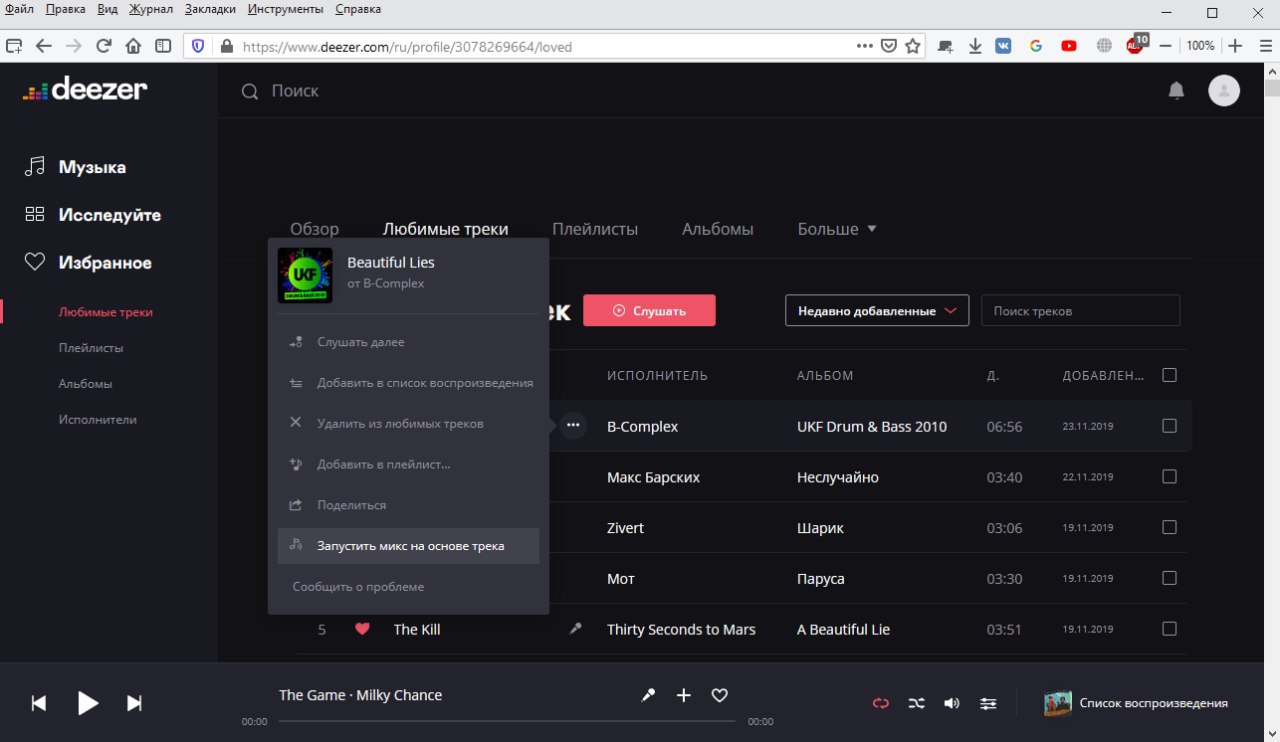Open the Инструменты menu
Viewport: 1280px width, 742px height.
tap(285, 9)
